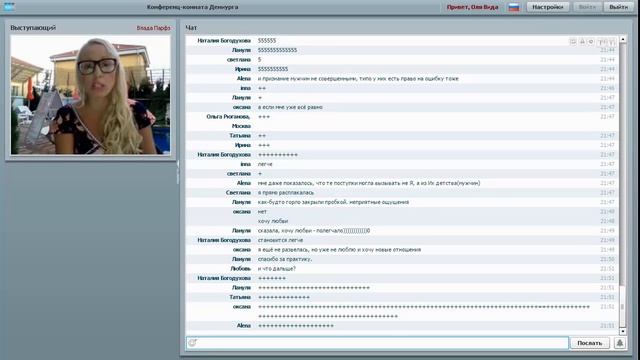Screen dimensions: 640x360
Task: Click the Russian flag language icon
Action: [514, 7]
